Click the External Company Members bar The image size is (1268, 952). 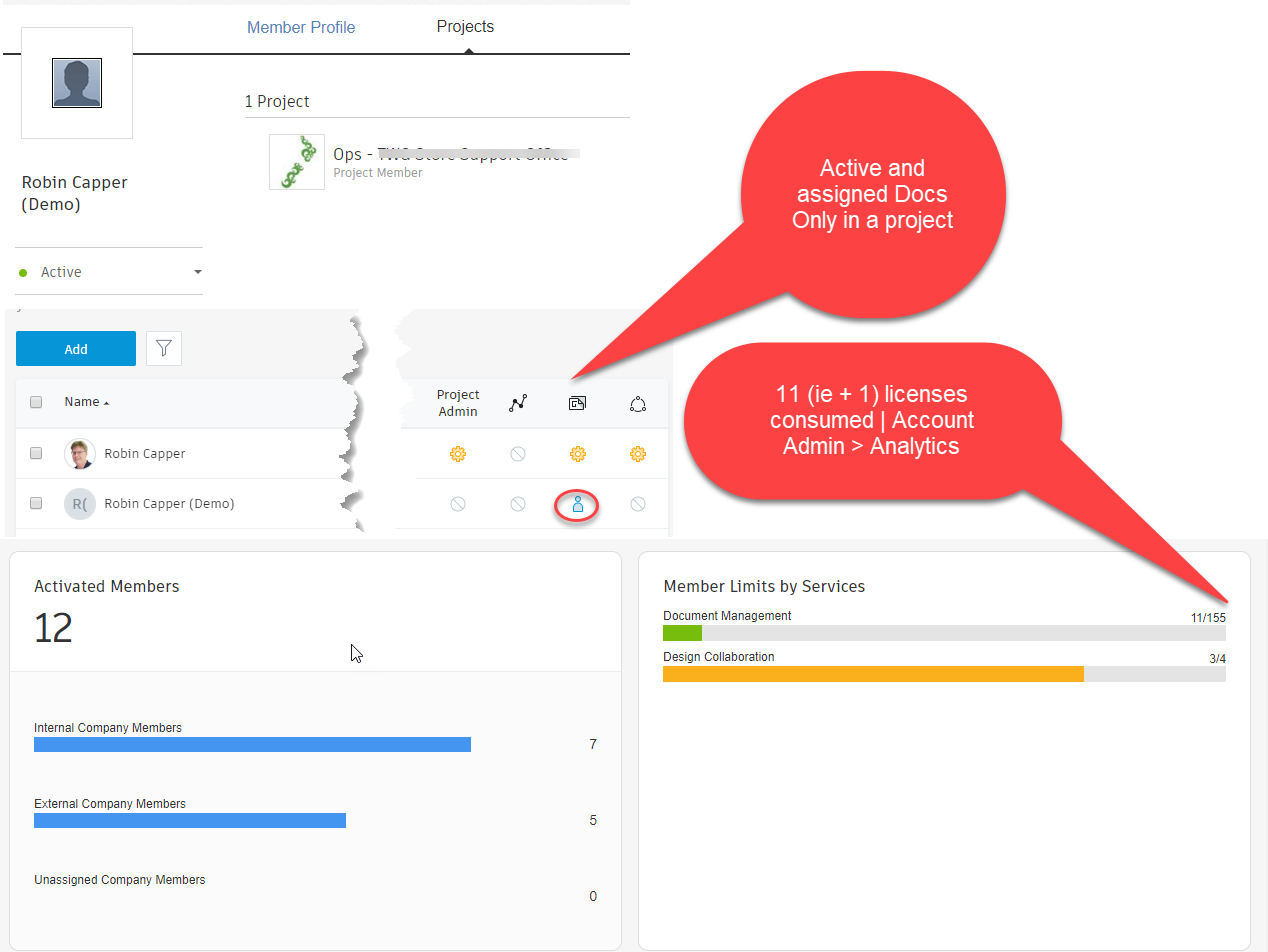pyautogui.click(x=190, y=820)
